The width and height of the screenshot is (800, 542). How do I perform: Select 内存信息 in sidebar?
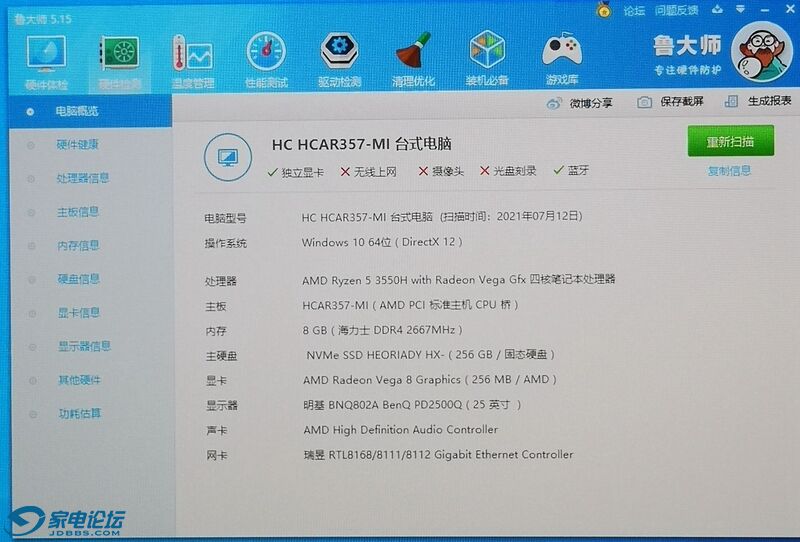point(78,245)
